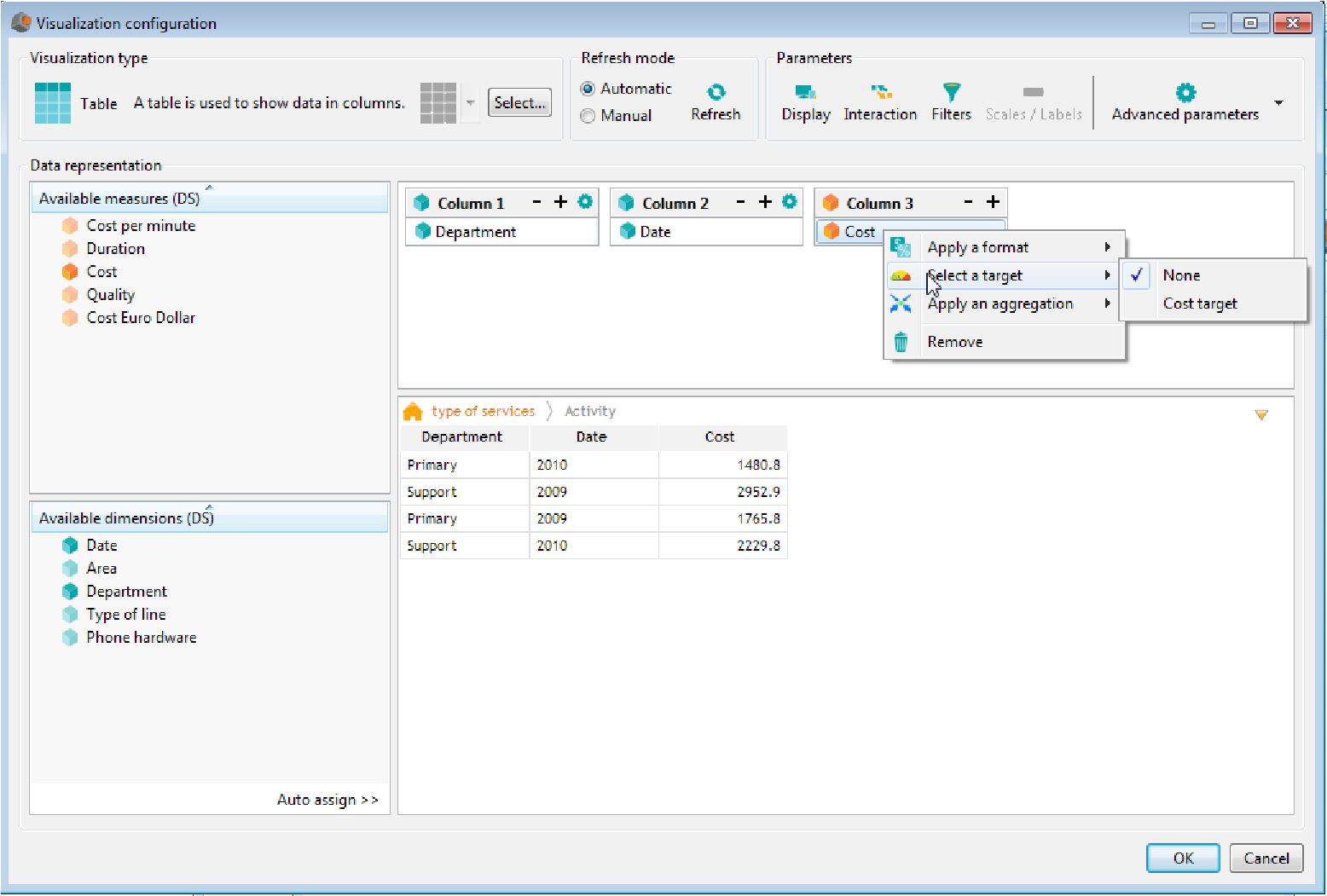Screen dimensions: 1327x896
Task: Remove Column 2 with minus icon
Action: pos(740,201)
